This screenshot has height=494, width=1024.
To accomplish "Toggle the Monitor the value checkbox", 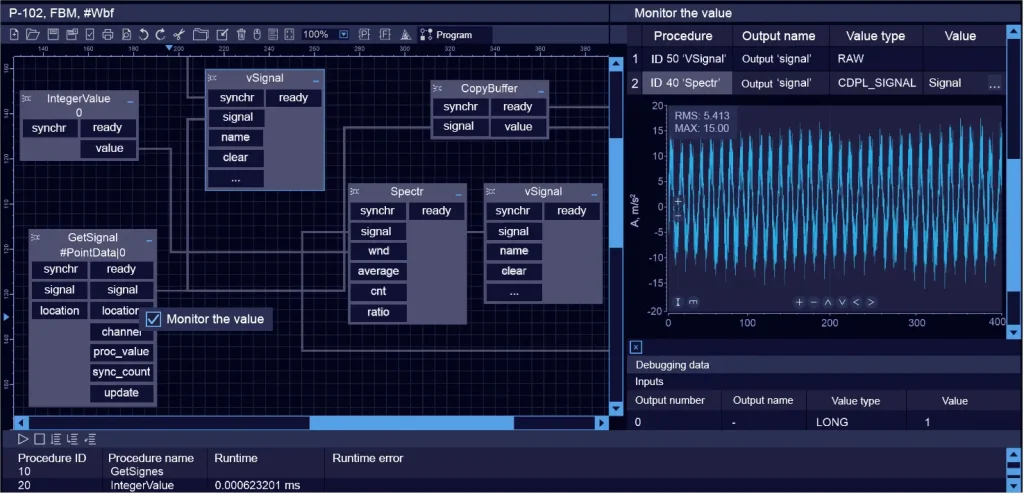I will click(x=153, y=319).
